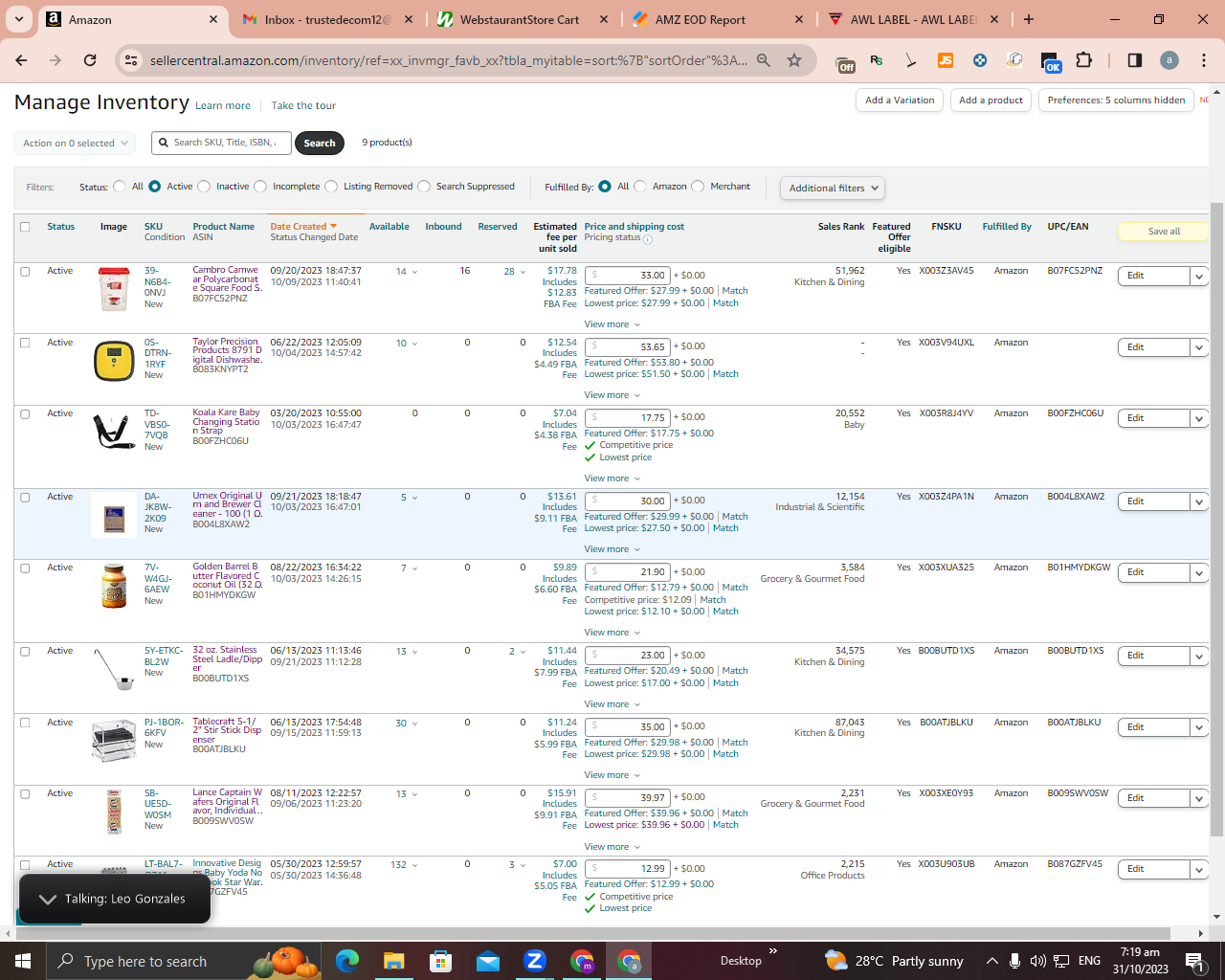Show hidden system tray icons

tap(992, 961)
